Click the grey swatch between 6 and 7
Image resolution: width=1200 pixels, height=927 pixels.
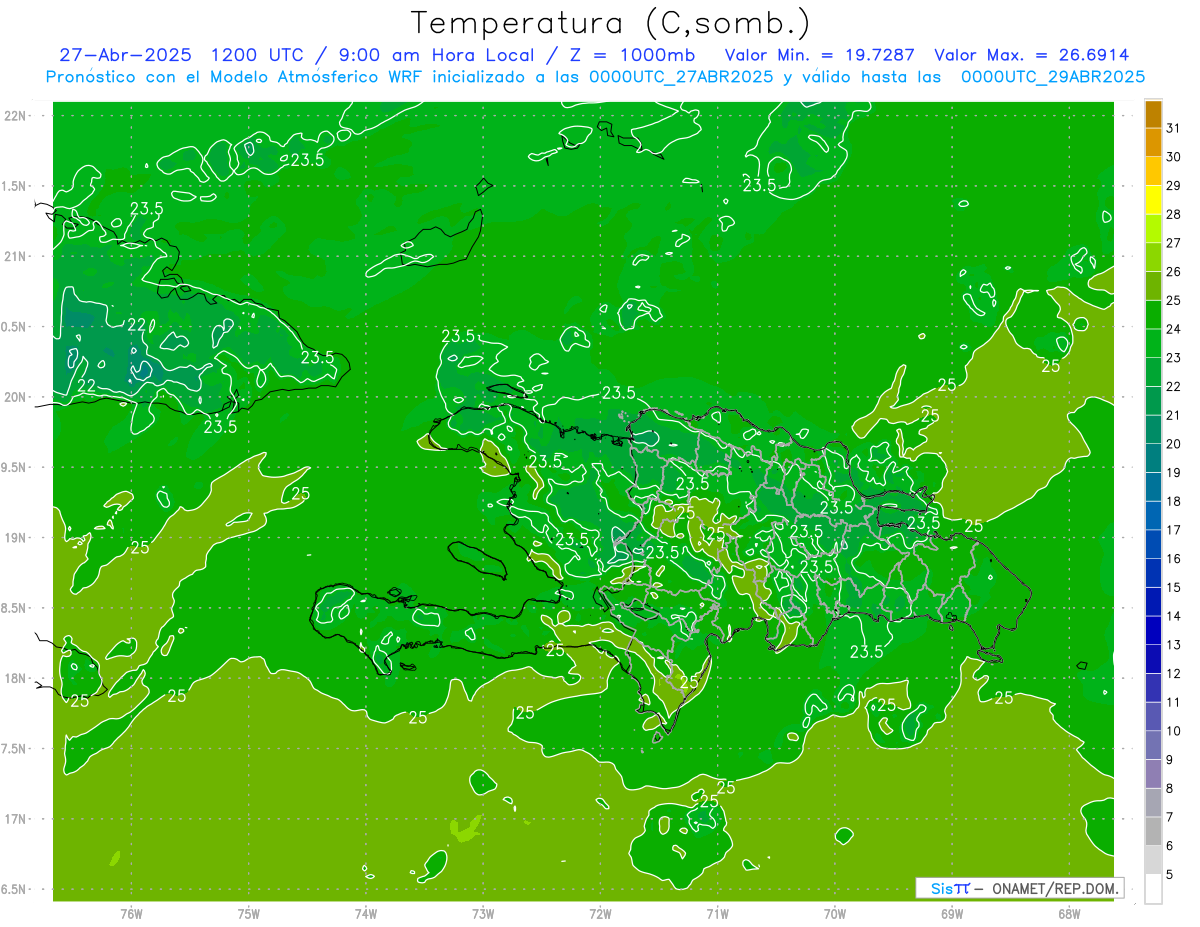(x=1153, y=832)
